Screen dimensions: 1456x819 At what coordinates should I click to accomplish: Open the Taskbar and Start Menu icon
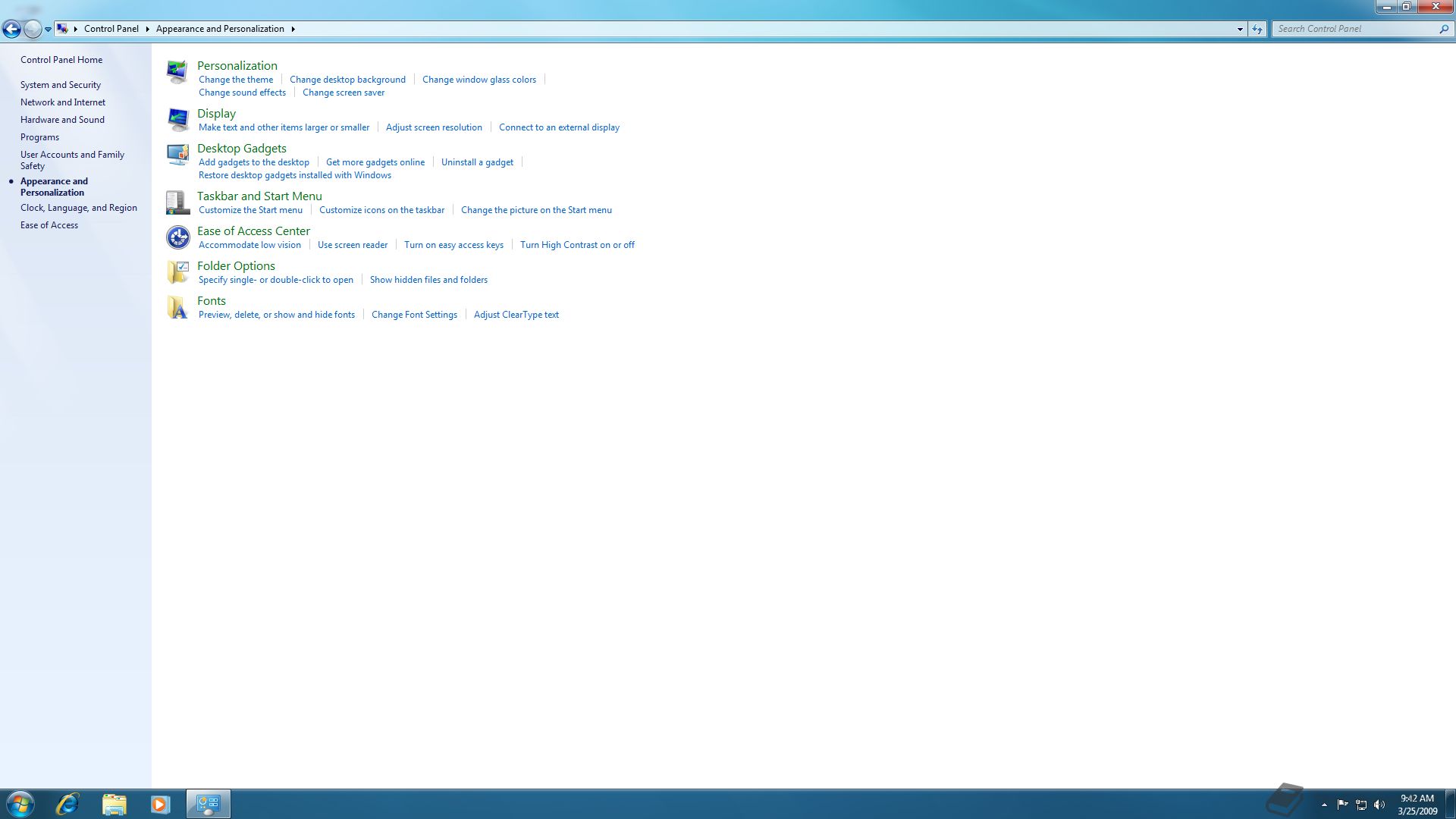(177, 202)
